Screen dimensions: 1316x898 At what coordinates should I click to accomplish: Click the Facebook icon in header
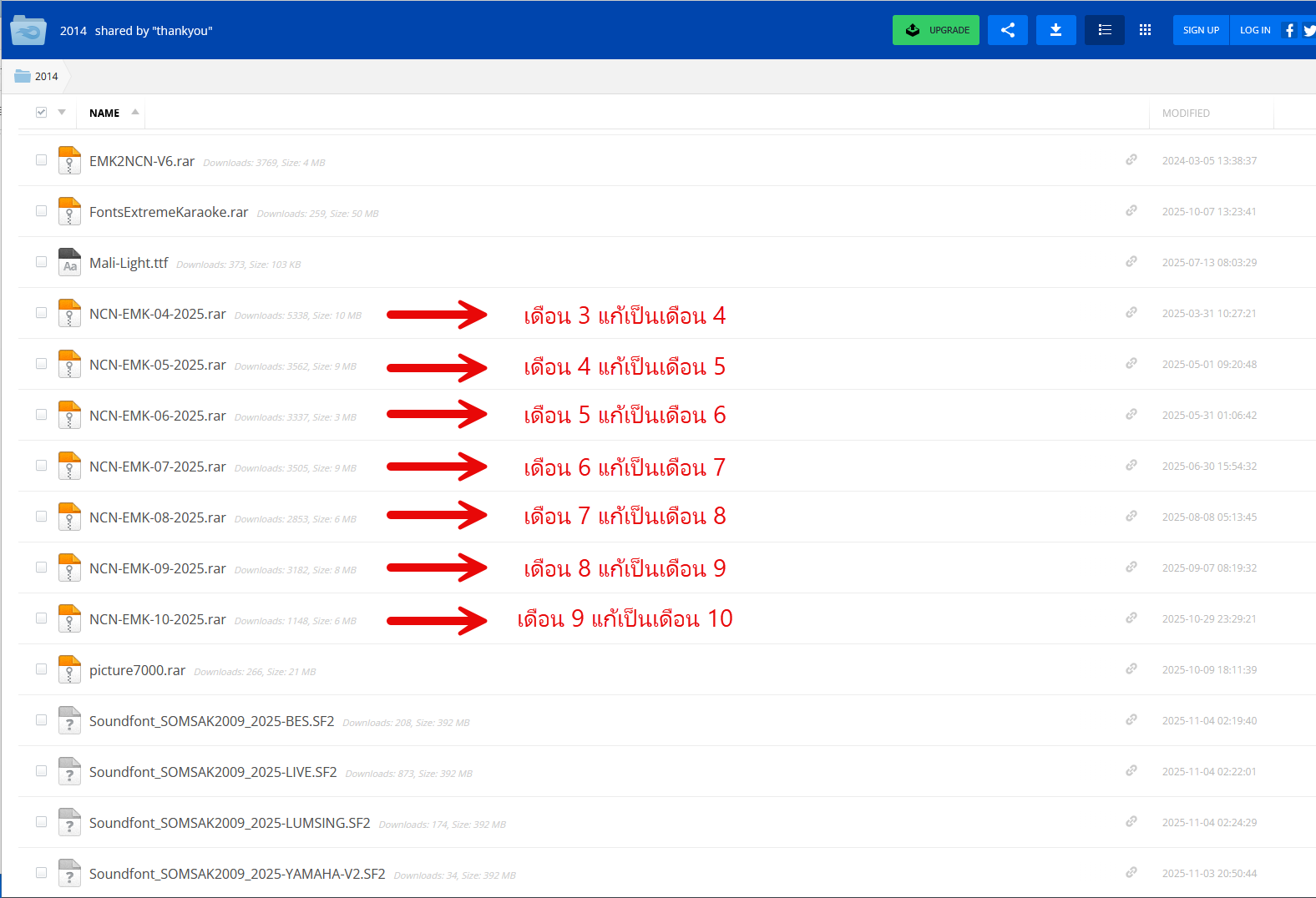[x=1289, y=30]
